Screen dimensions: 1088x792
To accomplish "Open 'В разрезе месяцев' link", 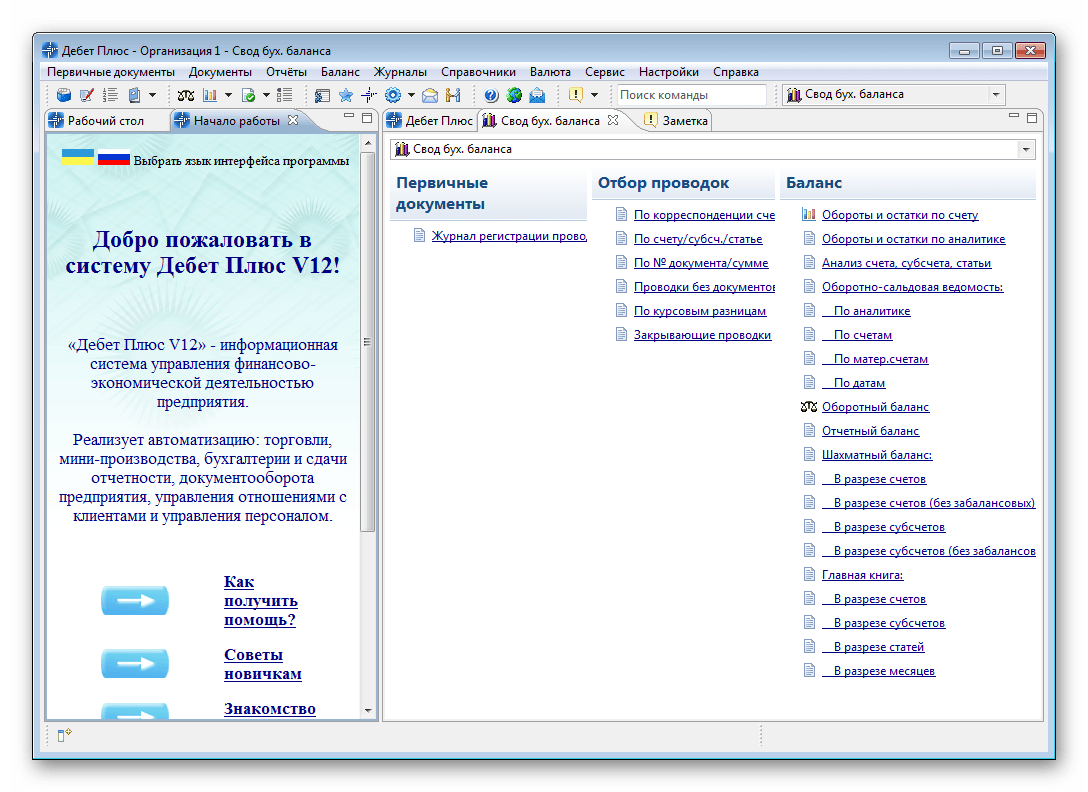I will (x=878, y=671).
